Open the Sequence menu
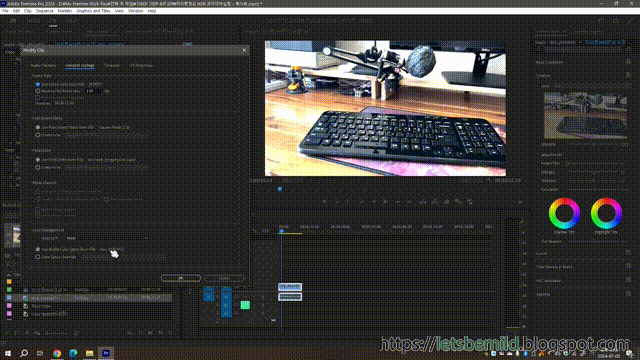Image resolution: width=640 pixels, height=360 pixels. click(44, 11)
